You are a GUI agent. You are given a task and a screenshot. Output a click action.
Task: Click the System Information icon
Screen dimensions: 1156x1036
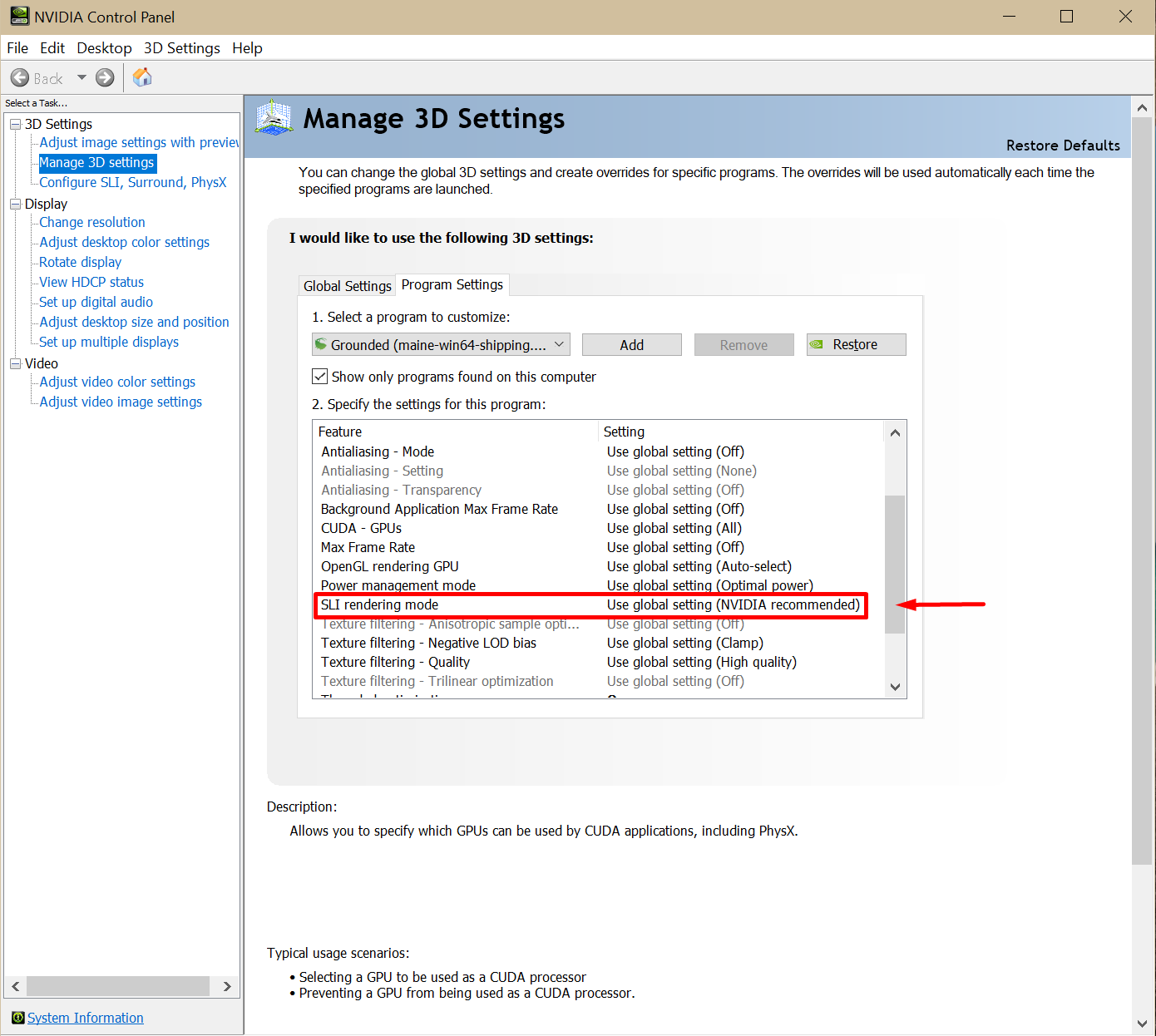click(x=18, y=1018)
